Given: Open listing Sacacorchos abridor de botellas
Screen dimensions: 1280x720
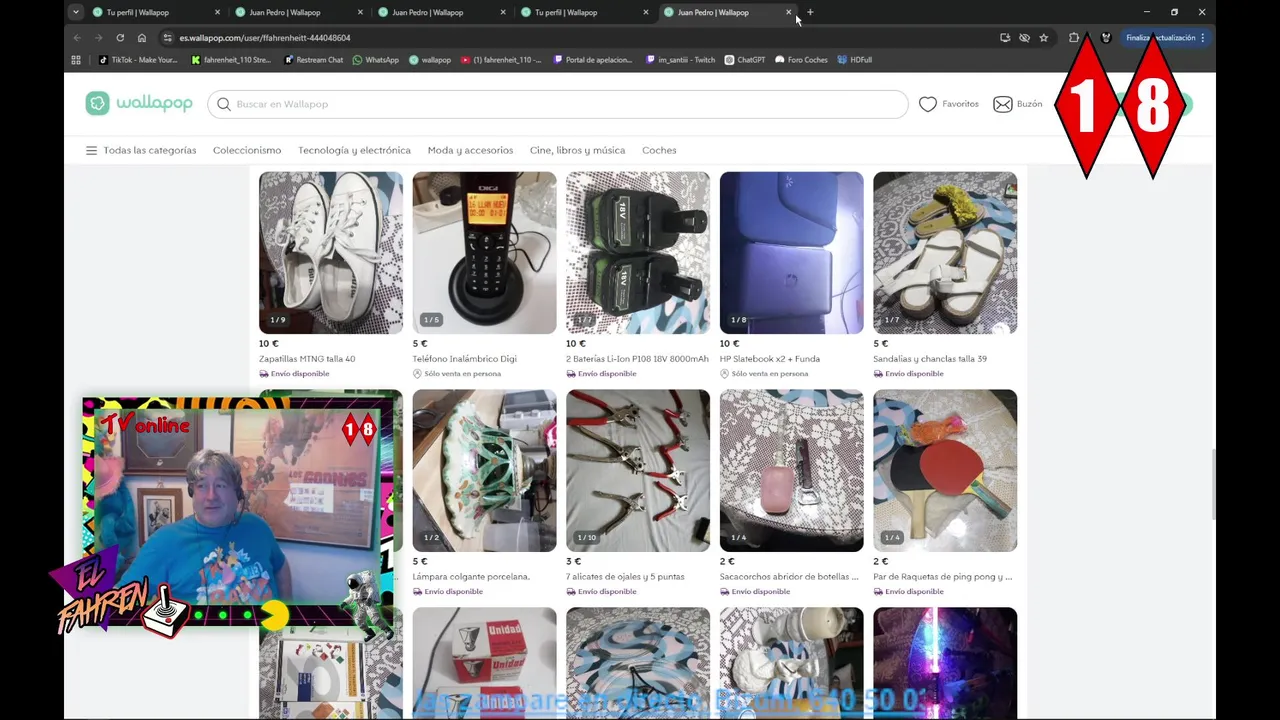Looking at the screenshot, I should (x=789, y=577).
